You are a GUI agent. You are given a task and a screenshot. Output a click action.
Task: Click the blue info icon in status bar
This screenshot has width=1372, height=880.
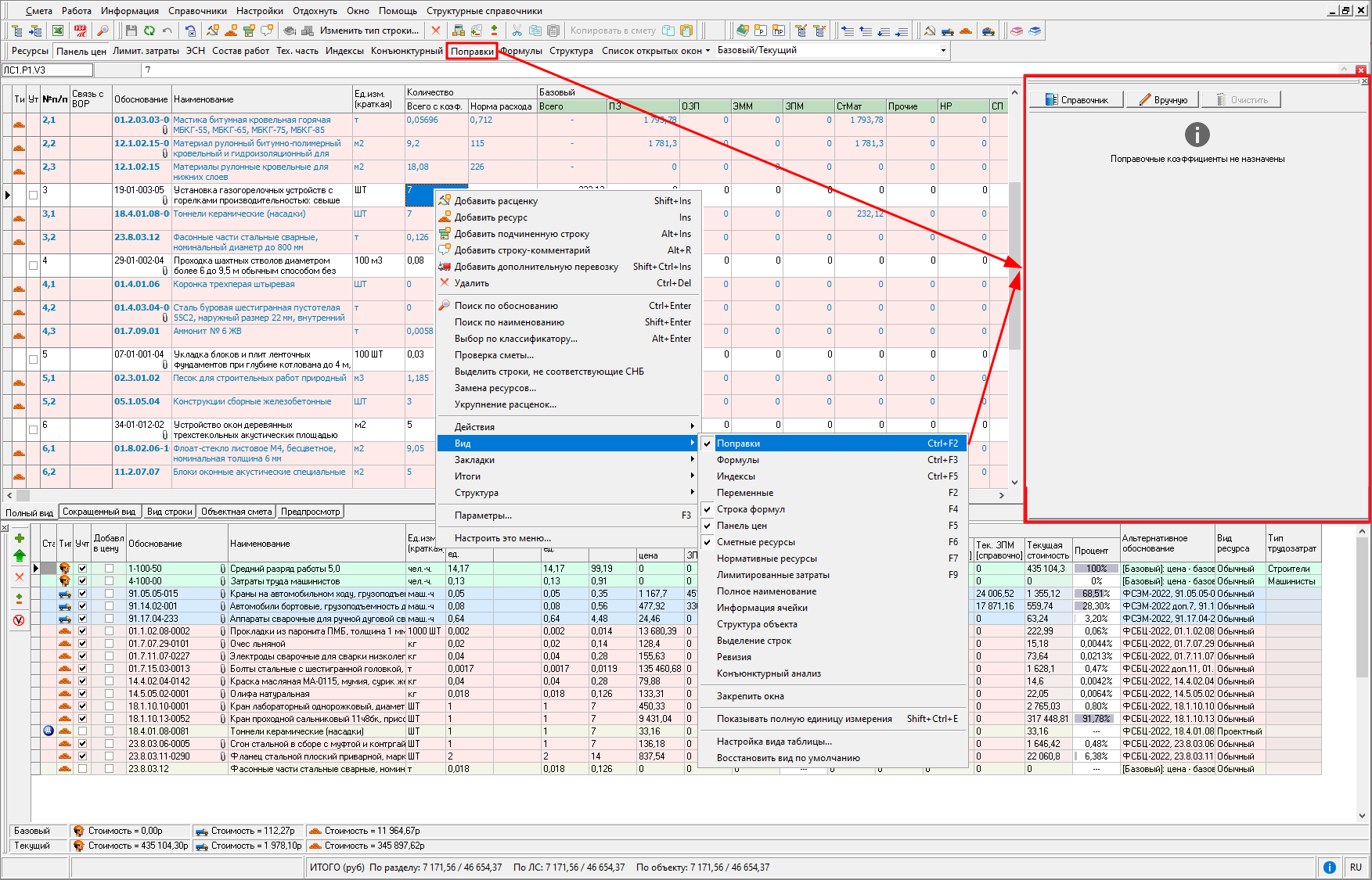(1330, 867)
